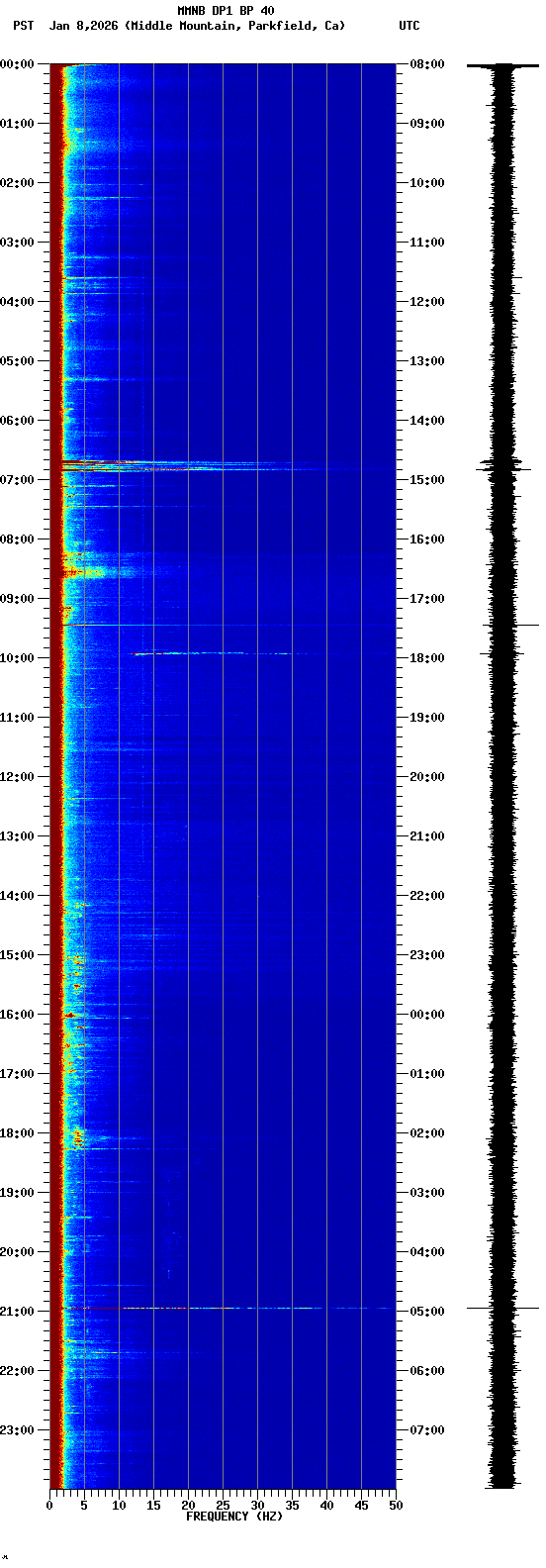Image resolution: width=546 pixels, height=1568 pixels.
Task: Click the FREQUENCY (HZ) axis label
Action: (x=234, y=1517)
